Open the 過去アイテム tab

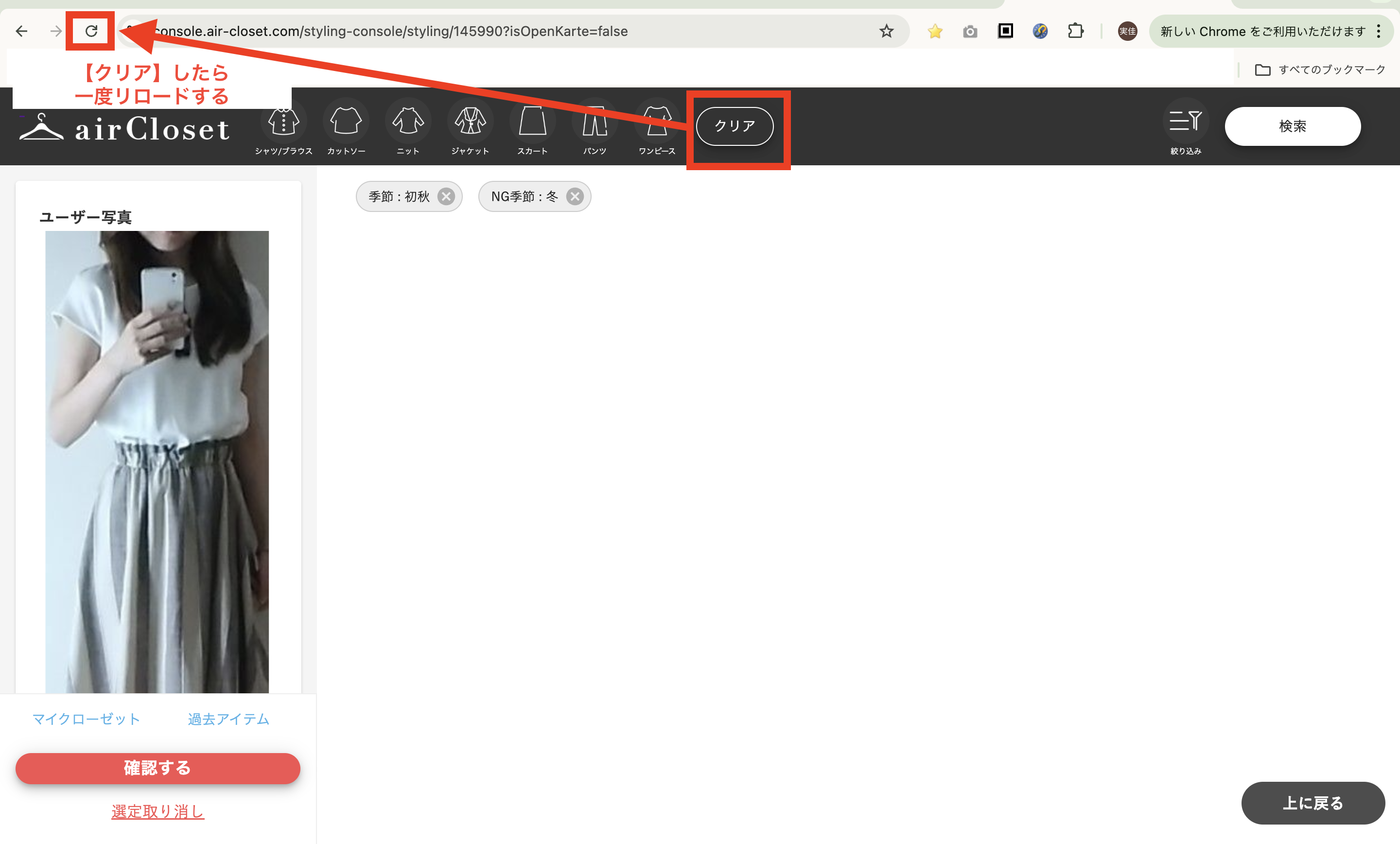pos(228,719)
